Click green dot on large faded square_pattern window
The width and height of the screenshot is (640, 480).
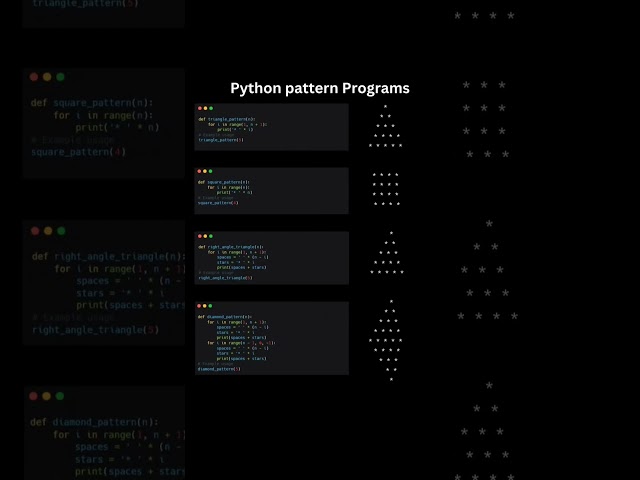pyautogui.click(x=60, y=77)
